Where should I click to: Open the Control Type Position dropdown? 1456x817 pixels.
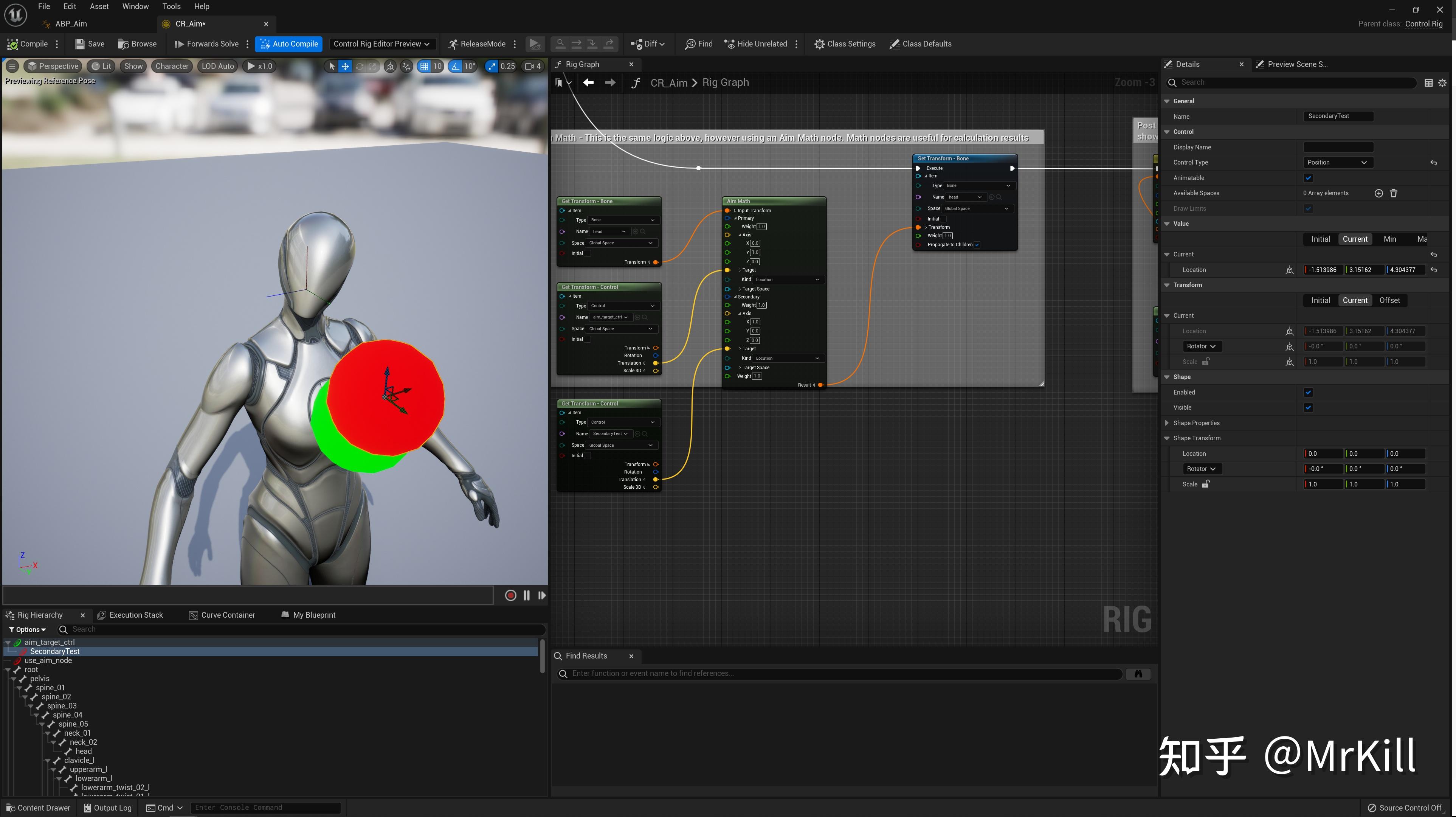coord(1337,163)
